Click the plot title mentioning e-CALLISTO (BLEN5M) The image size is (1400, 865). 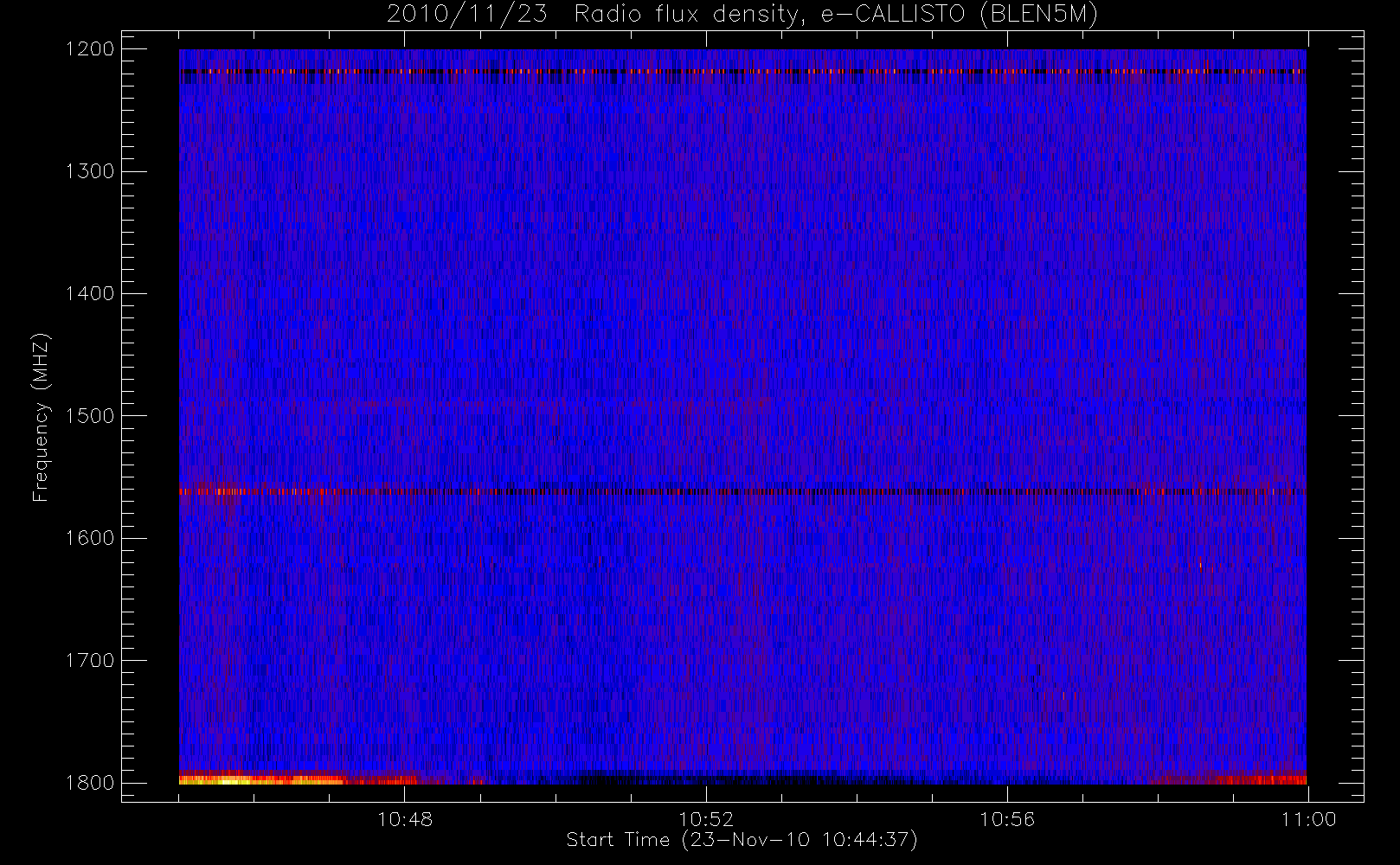(x=742, y=15)
